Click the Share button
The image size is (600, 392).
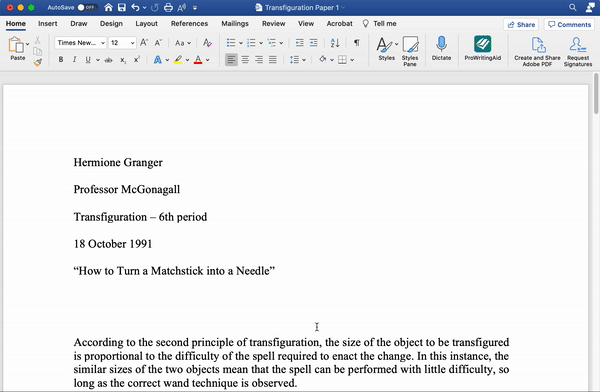click(521, 24)
